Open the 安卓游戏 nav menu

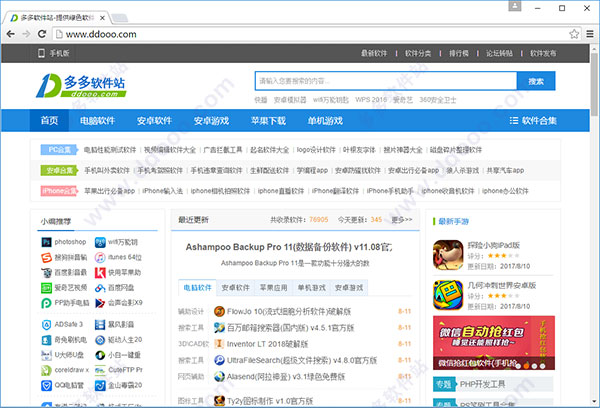coord(211,121)
